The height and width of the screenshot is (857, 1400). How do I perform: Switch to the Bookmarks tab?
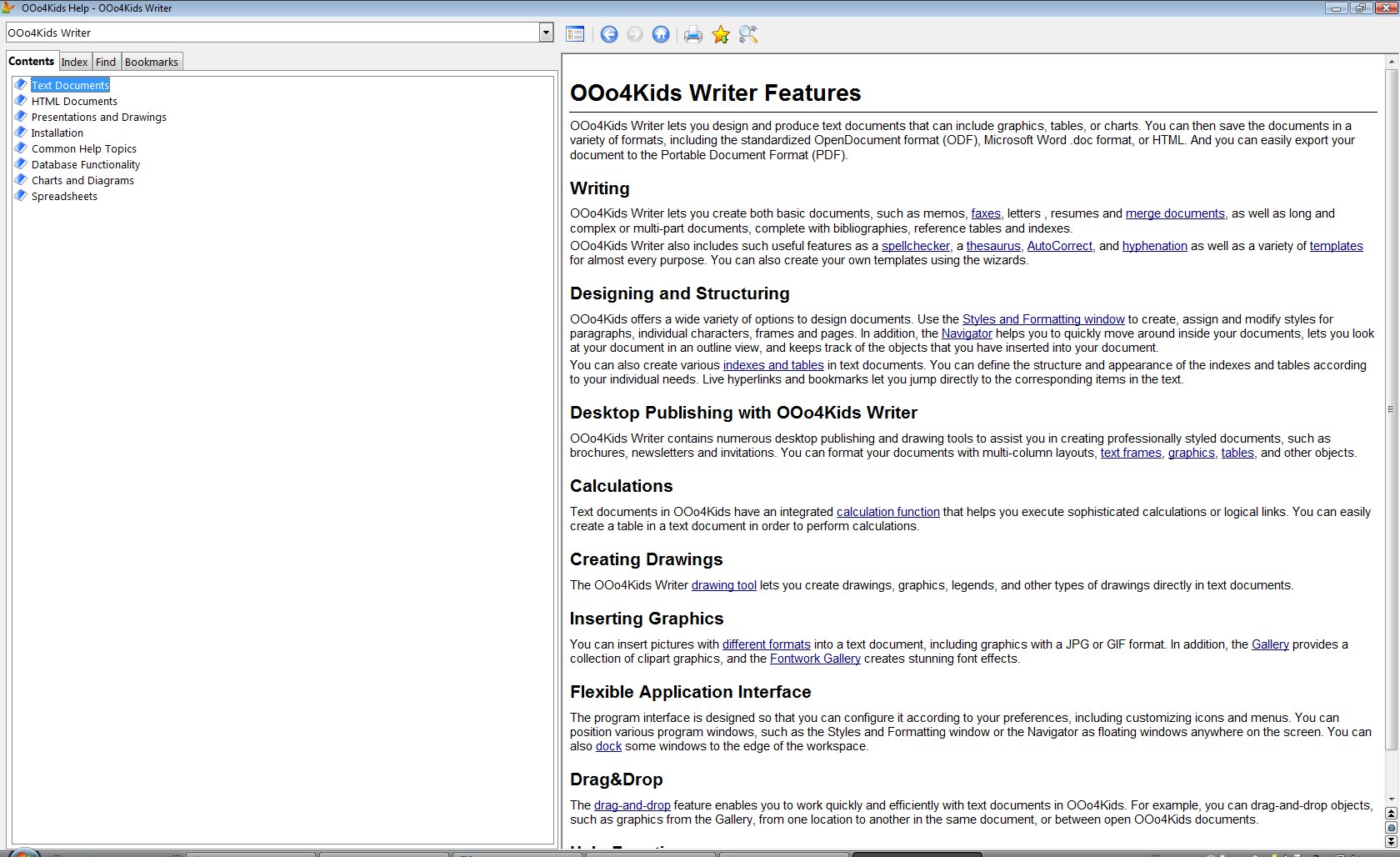coord(152,62)
